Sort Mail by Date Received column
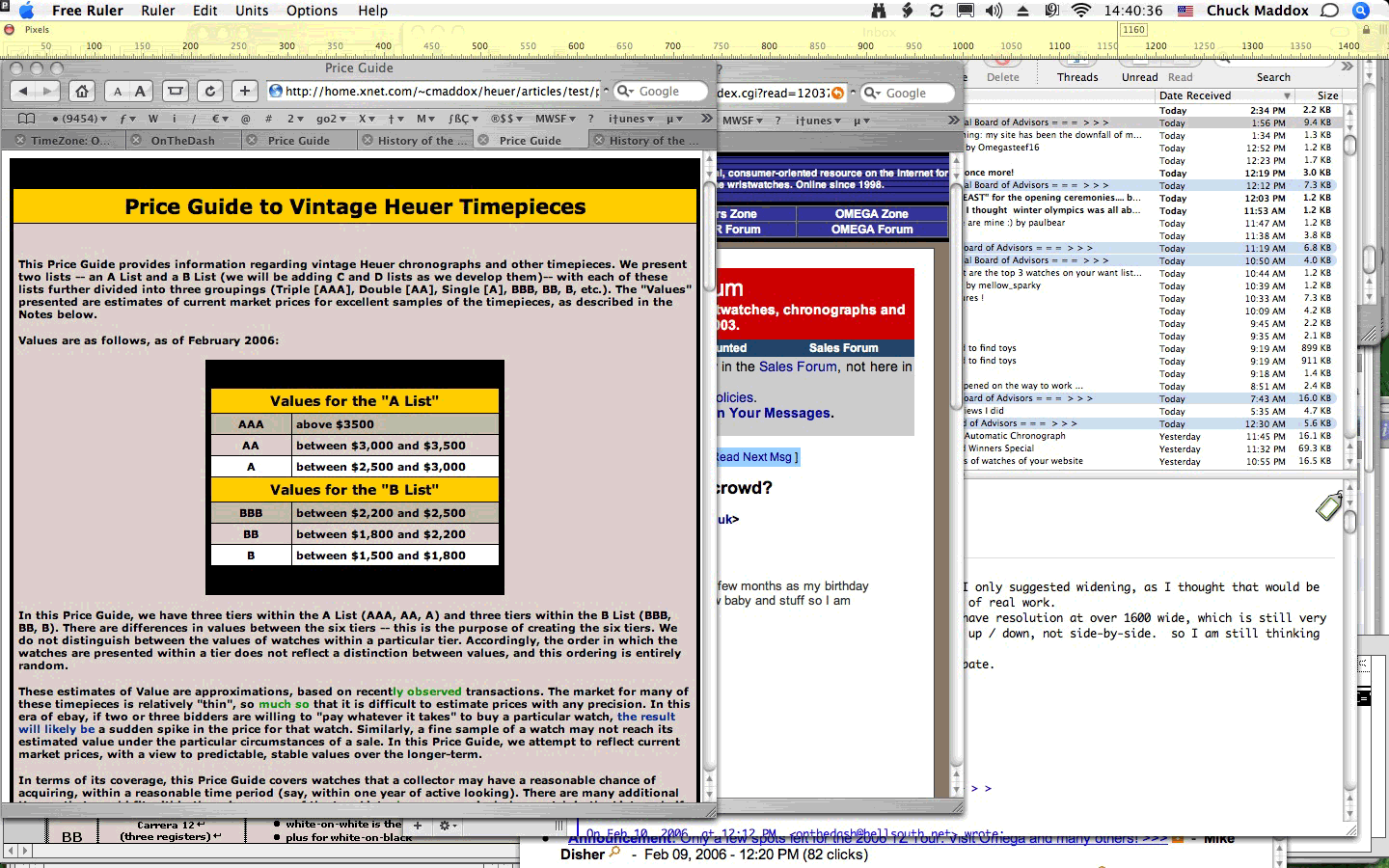The image size is (1389, 868). tap(1225, 95)
